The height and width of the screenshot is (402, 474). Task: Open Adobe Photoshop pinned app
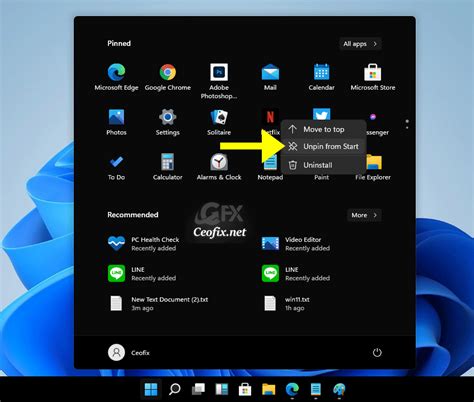pyautogui.click(x=219, y=81)
